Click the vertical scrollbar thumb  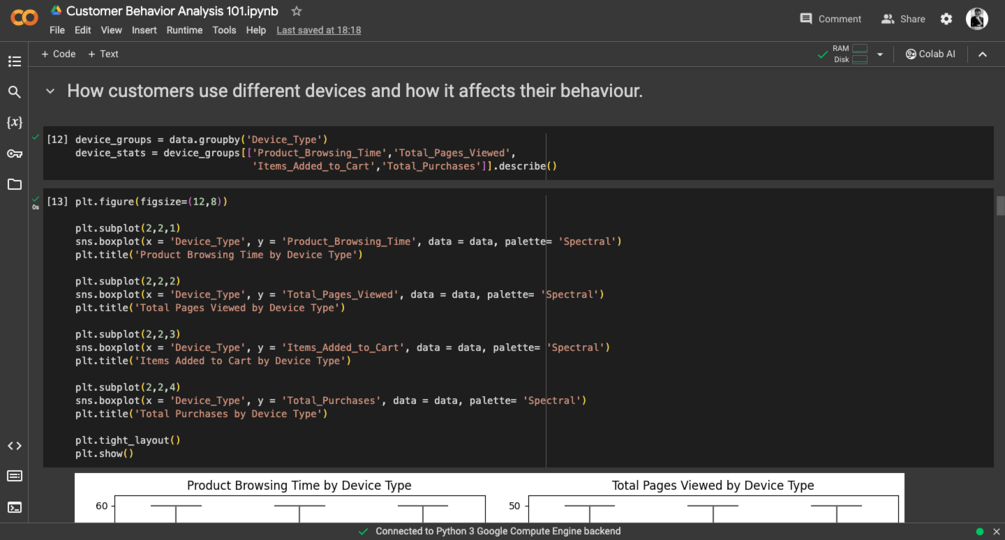pyautogui.click(x=1000, y=206)
